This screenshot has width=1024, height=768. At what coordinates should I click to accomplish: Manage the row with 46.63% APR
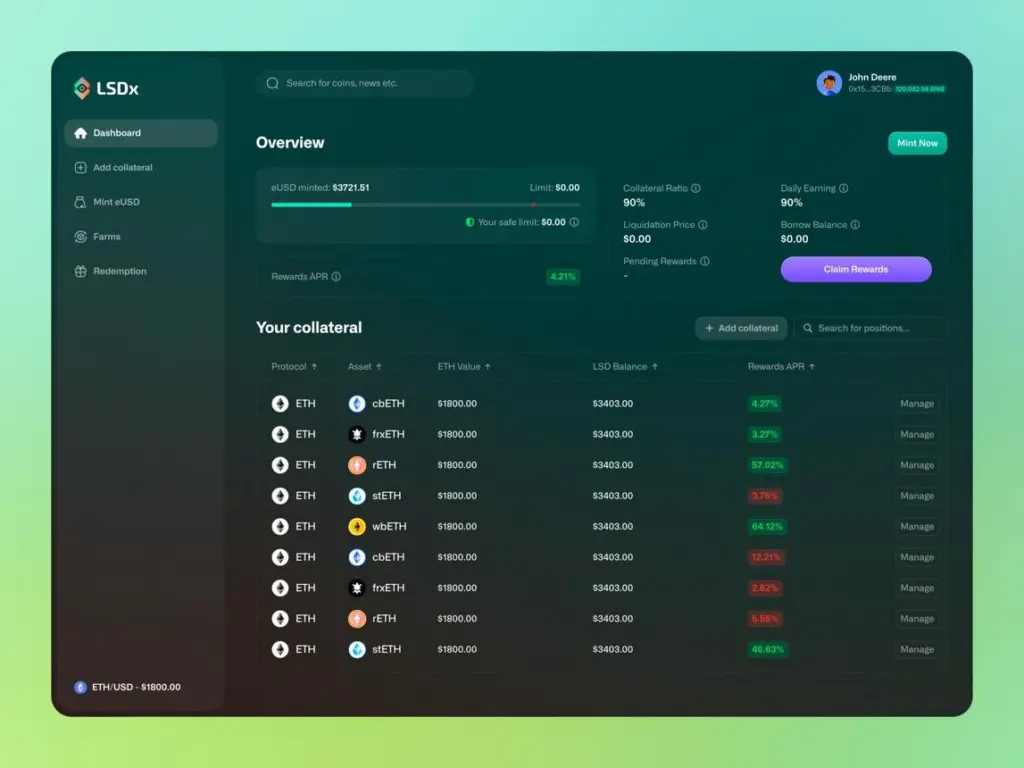click(x=917, y=649)
